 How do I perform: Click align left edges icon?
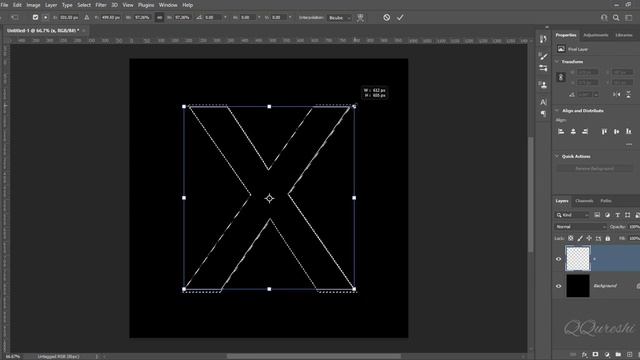[x=561, y=131]
